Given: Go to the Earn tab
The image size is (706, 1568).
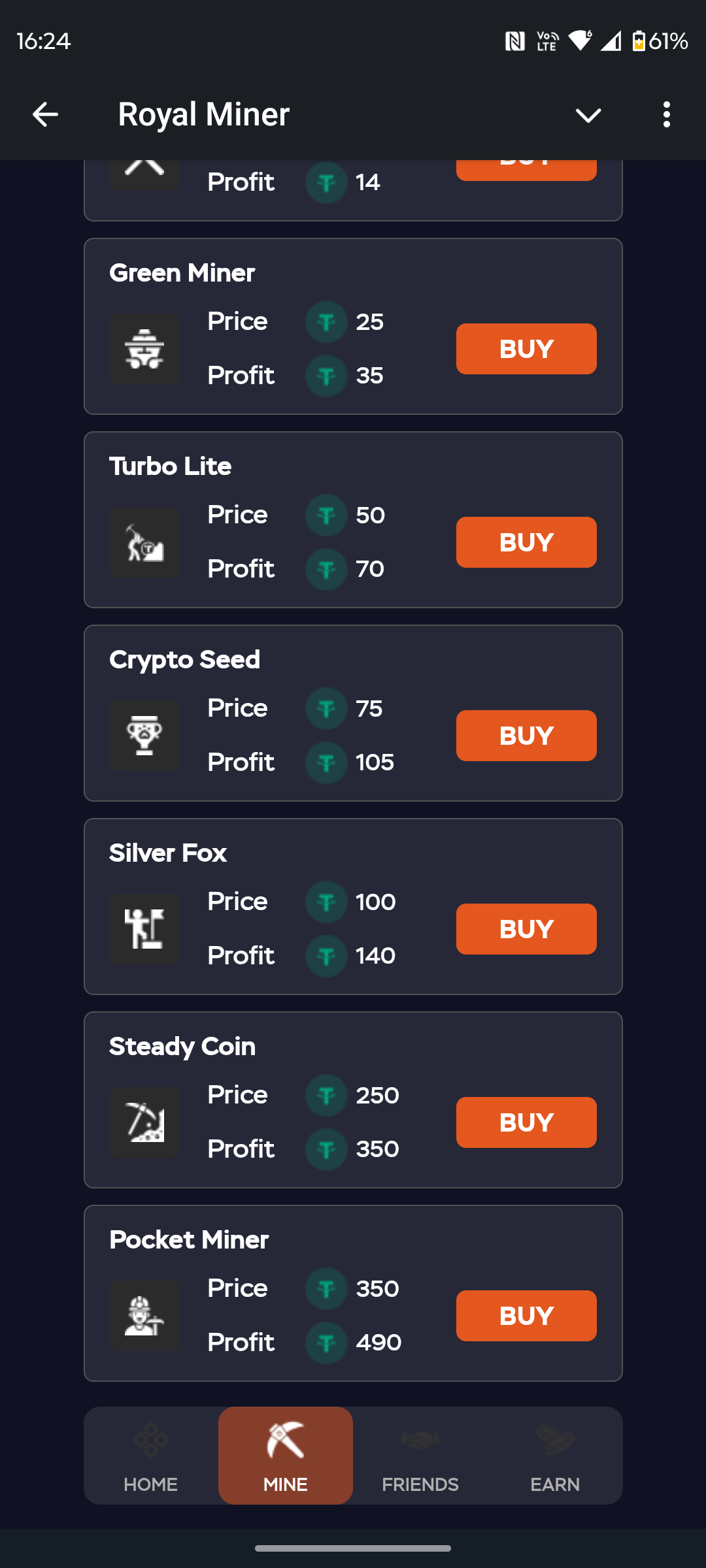Looking at the screenshot, I should point(555,1456).
